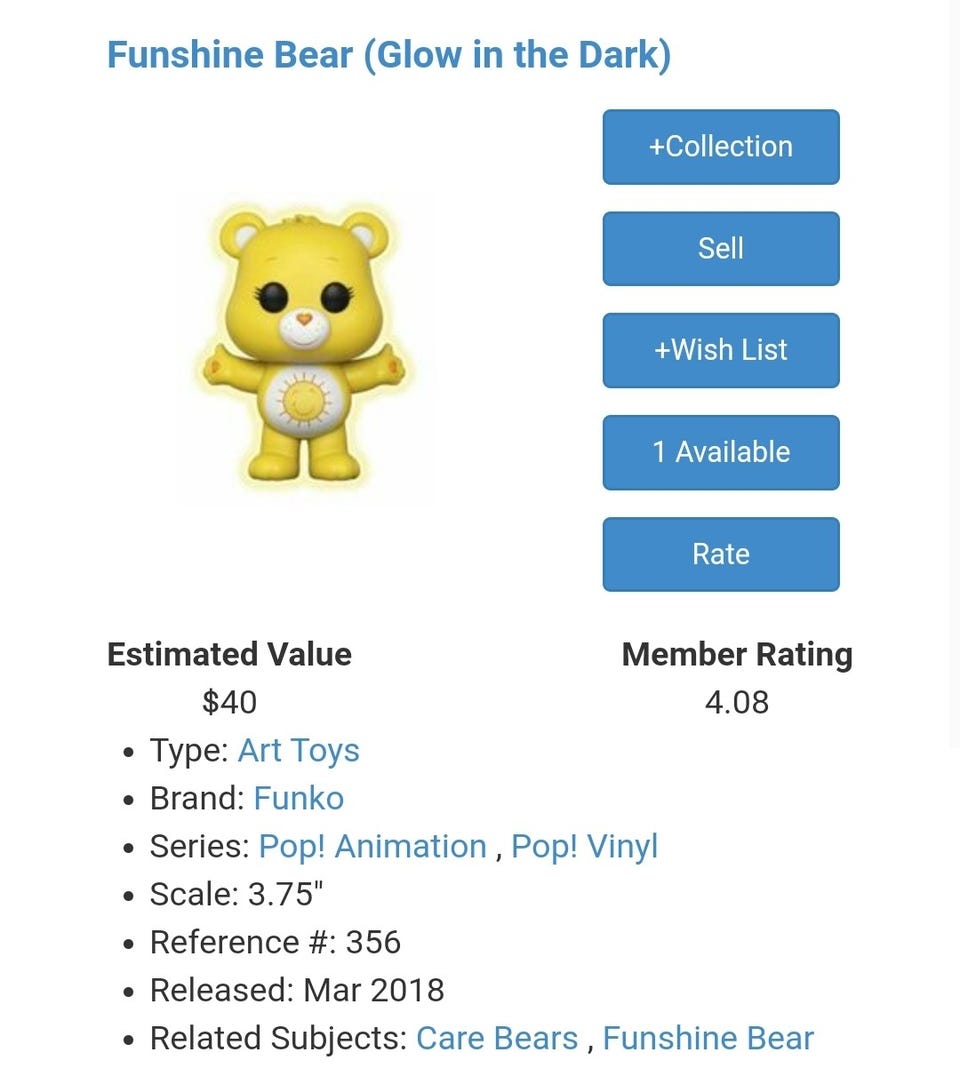Click the yellow Funshine Bear figure image
This screenshot has width=960, height=1084.
(x=304, y=347)
